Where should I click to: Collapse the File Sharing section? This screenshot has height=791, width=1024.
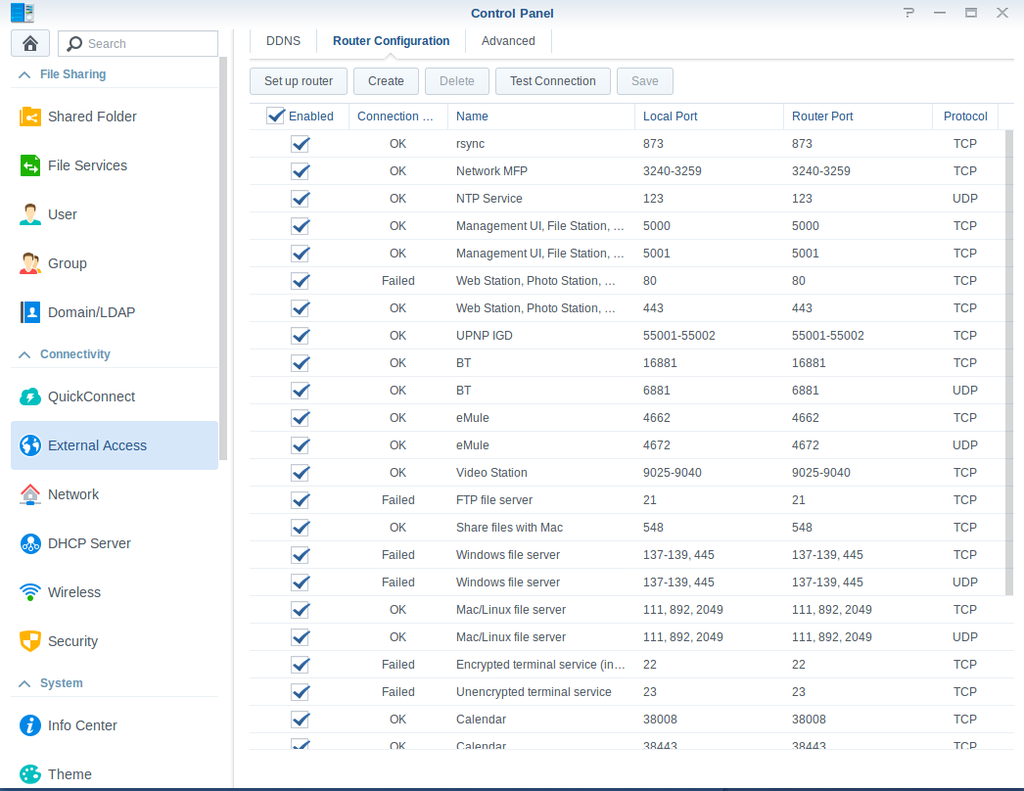pyautogui.click(x=24, y=75)
